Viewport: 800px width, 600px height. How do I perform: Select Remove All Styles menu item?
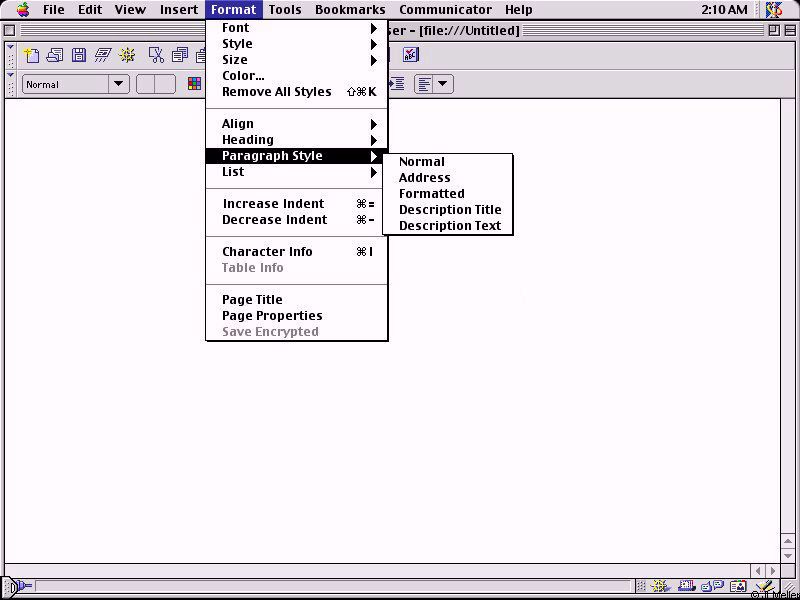(x=276, y=92)
